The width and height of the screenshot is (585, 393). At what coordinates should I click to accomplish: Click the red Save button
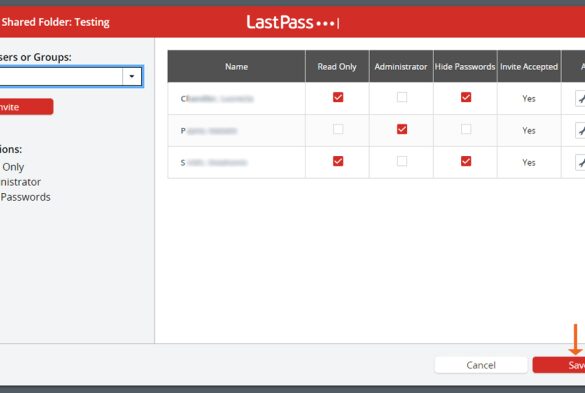[559, 365]
